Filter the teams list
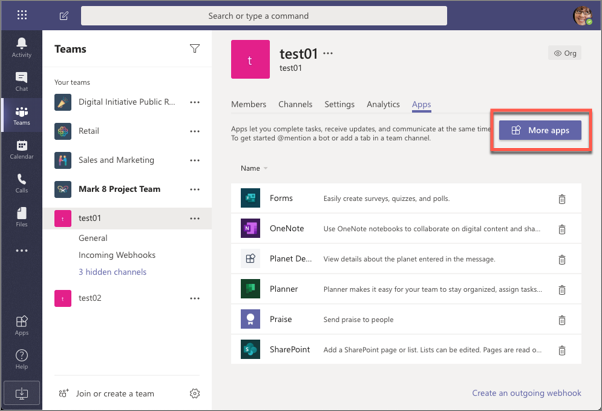 coord(195,49)
